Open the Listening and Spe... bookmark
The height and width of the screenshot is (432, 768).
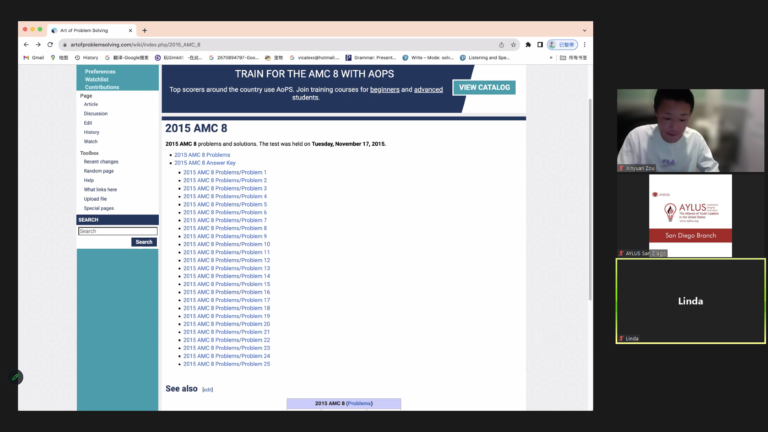click(485, 58)
